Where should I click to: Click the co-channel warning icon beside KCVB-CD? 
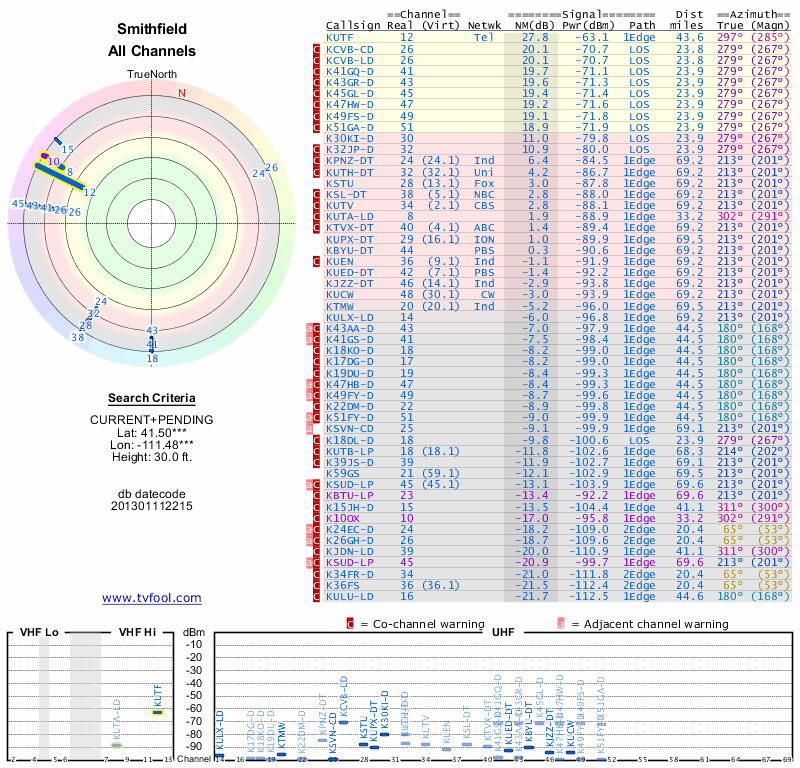click(316, 49)
